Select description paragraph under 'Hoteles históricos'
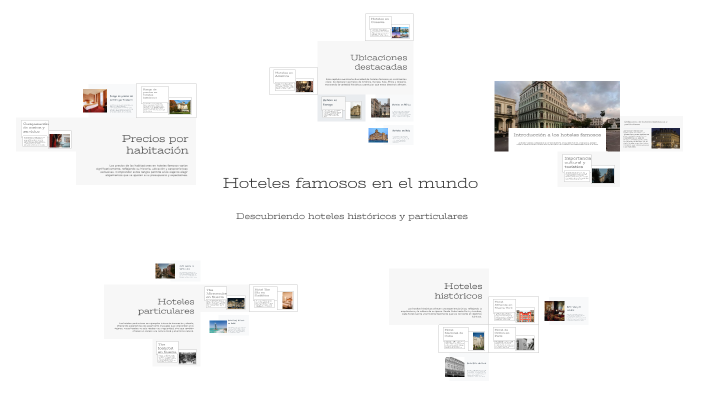The width and height of the screenshot is (704, 396). pyautogui.click(x=441, y=312)
